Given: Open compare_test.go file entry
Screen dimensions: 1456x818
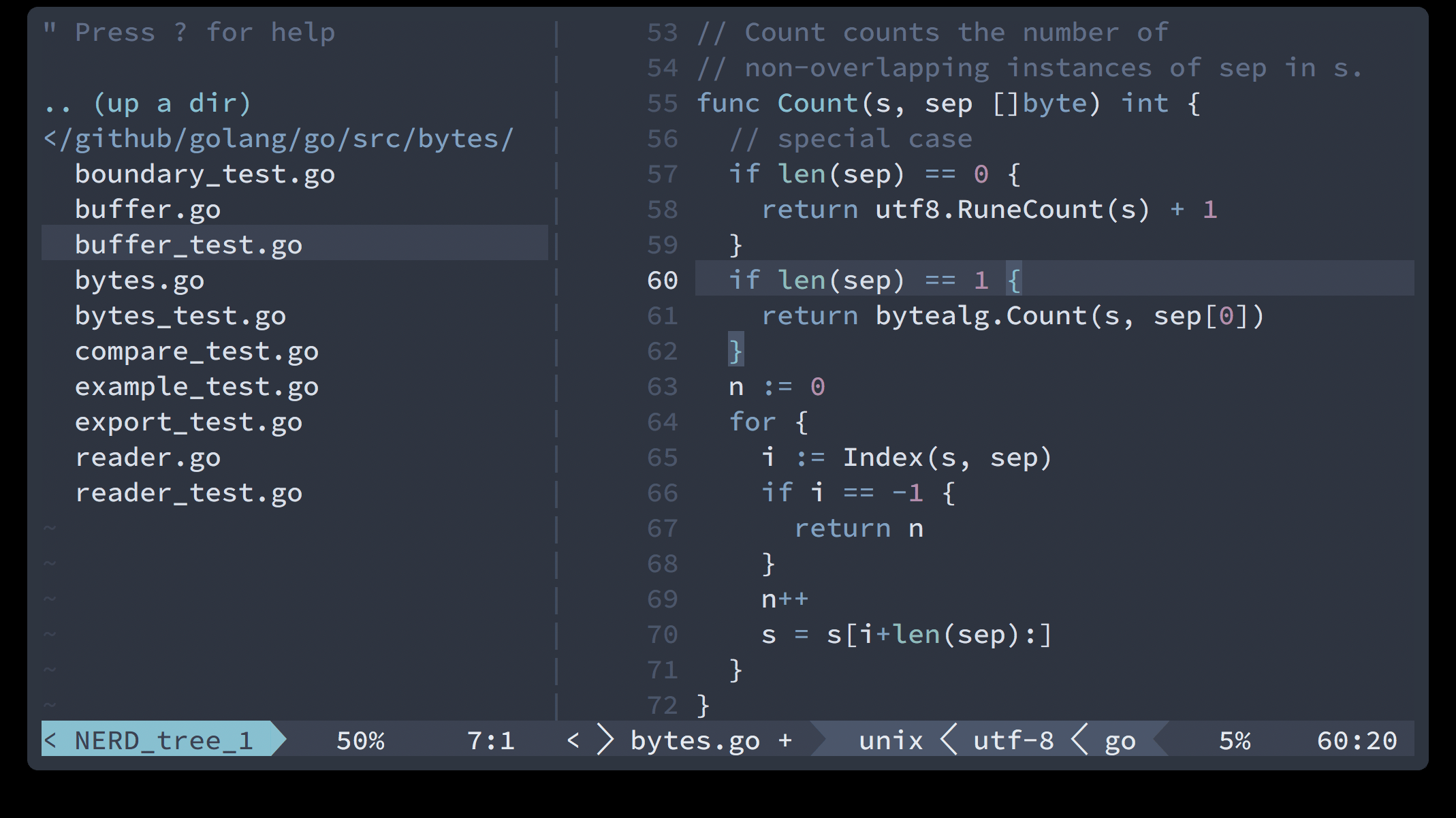Looking at the screenshot, I should point(196,351).
